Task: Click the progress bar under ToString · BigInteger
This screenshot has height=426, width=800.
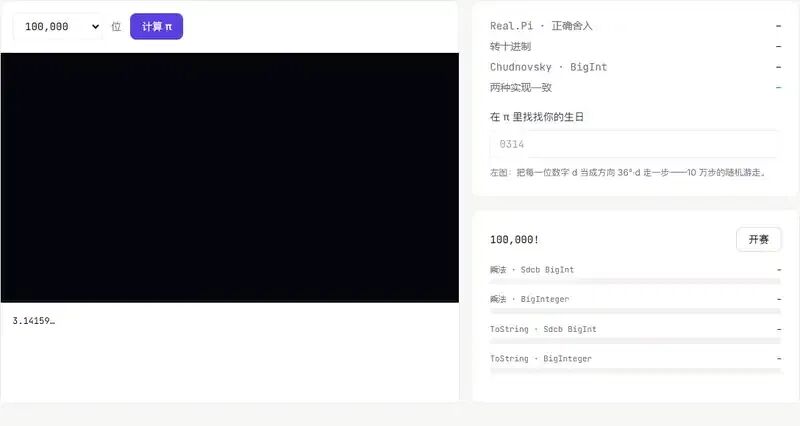Action: click(635, 370)
